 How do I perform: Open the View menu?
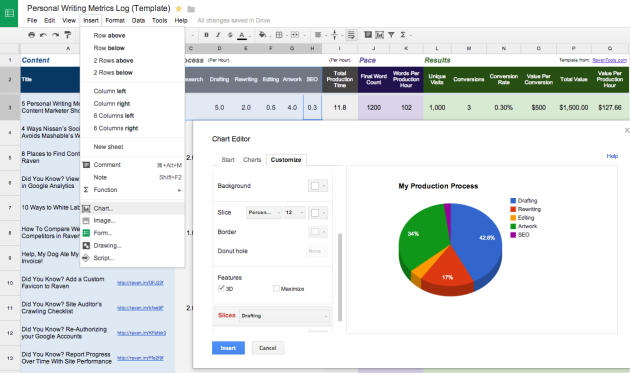(69, 20)
